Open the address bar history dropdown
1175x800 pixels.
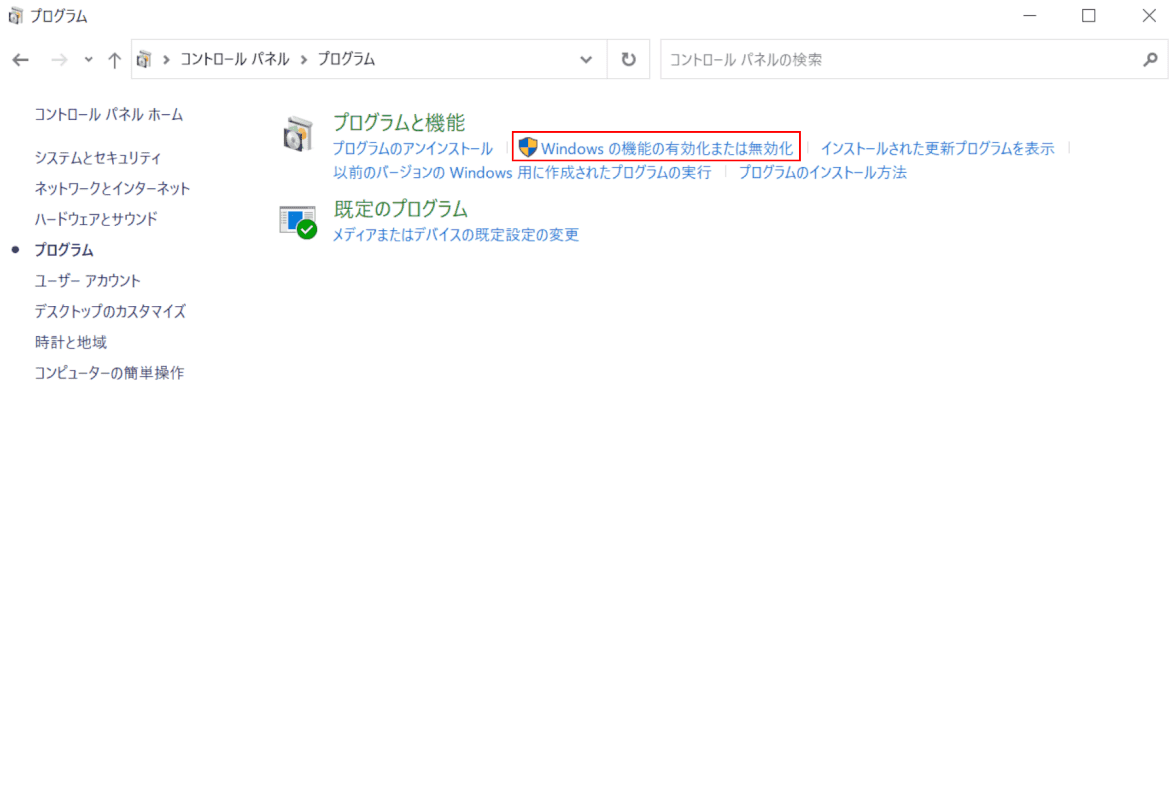(x=586, y=60)
